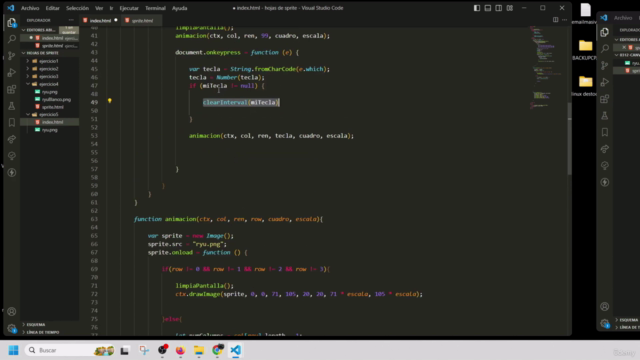
Task: Select sprite.html in open editors list
Action: [x=52, y=46]
